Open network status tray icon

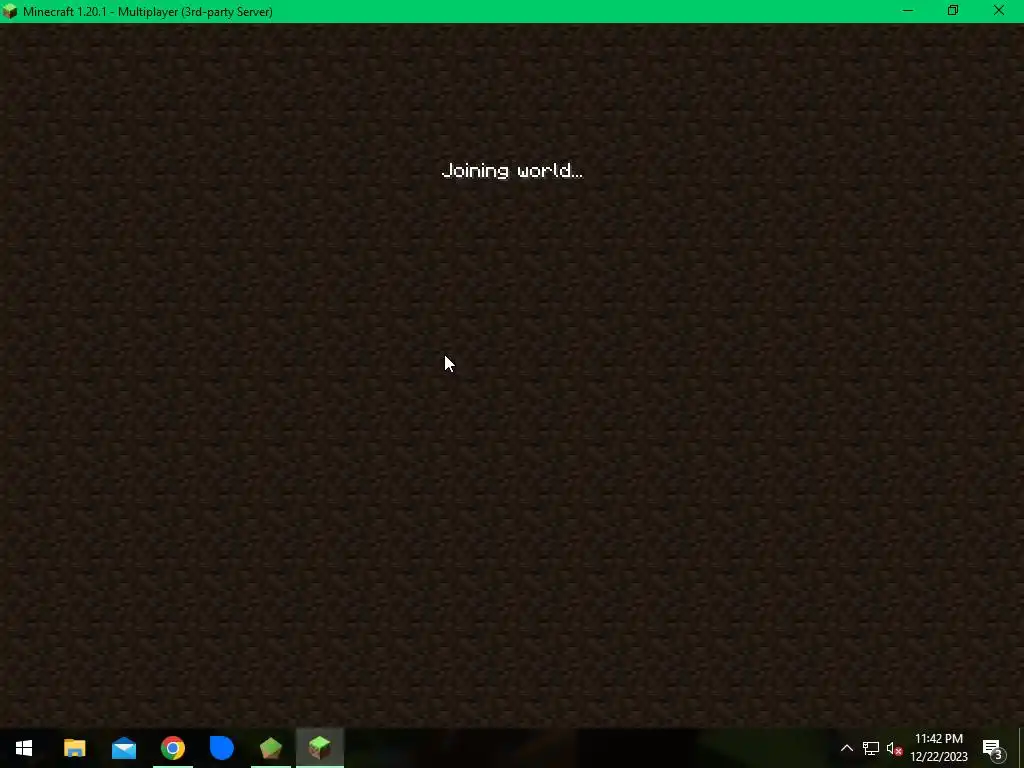coord(871,748)
